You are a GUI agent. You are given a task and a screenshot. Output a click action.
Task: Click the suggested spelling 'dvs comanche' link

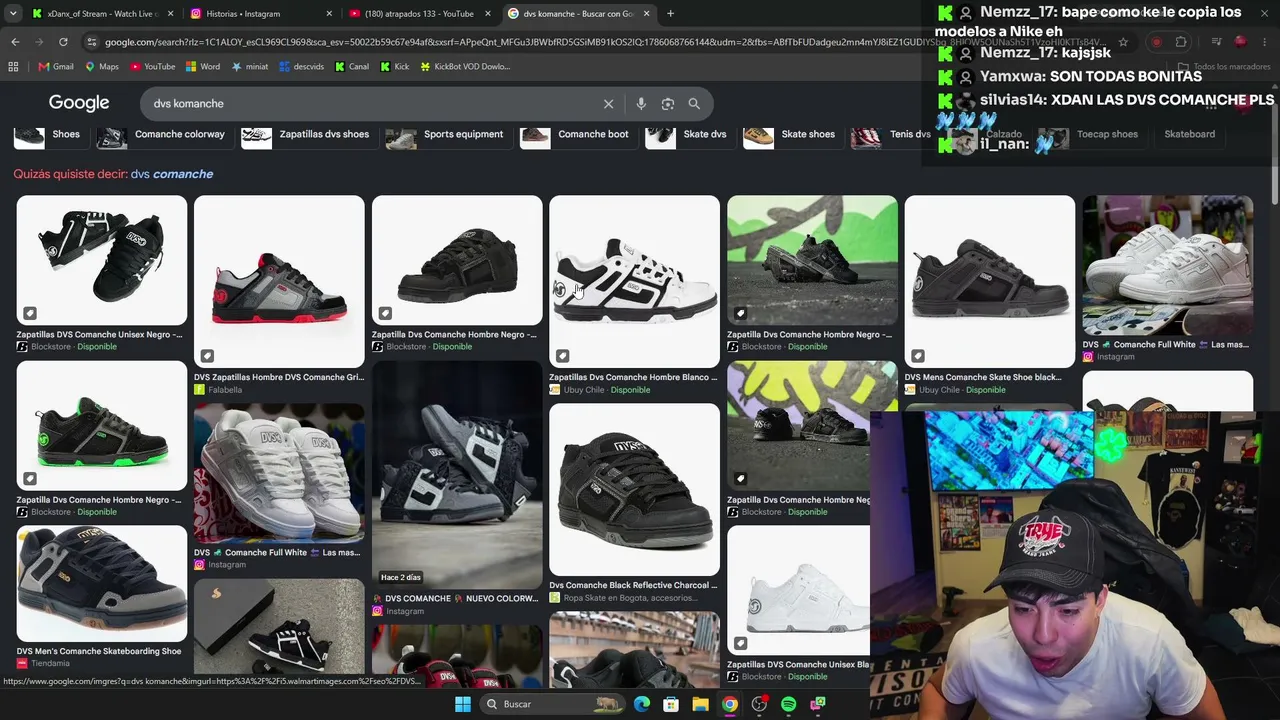172,174
